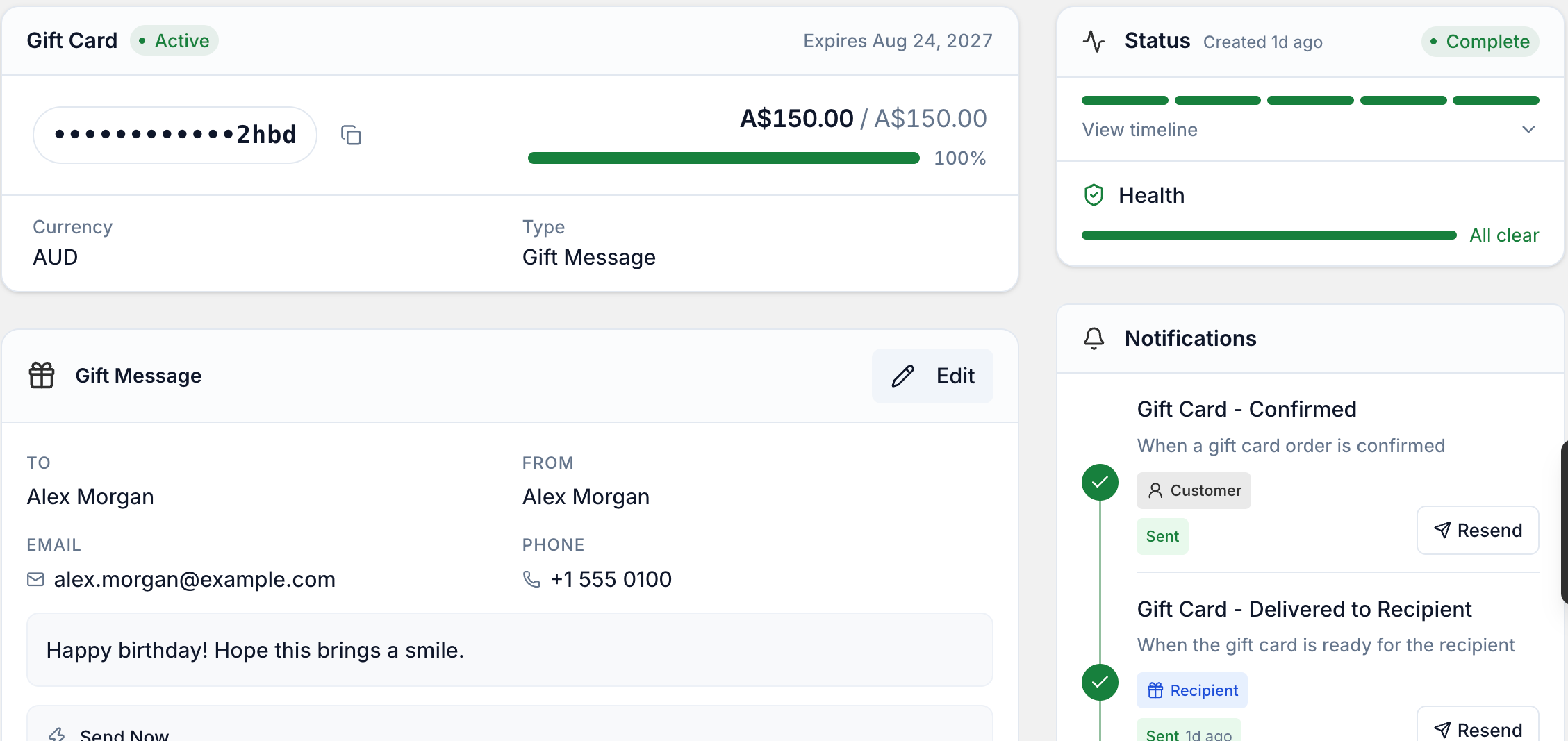Click the Health progress bar
This screenshot has width=1568, height=741.
tap(1269, 235)
